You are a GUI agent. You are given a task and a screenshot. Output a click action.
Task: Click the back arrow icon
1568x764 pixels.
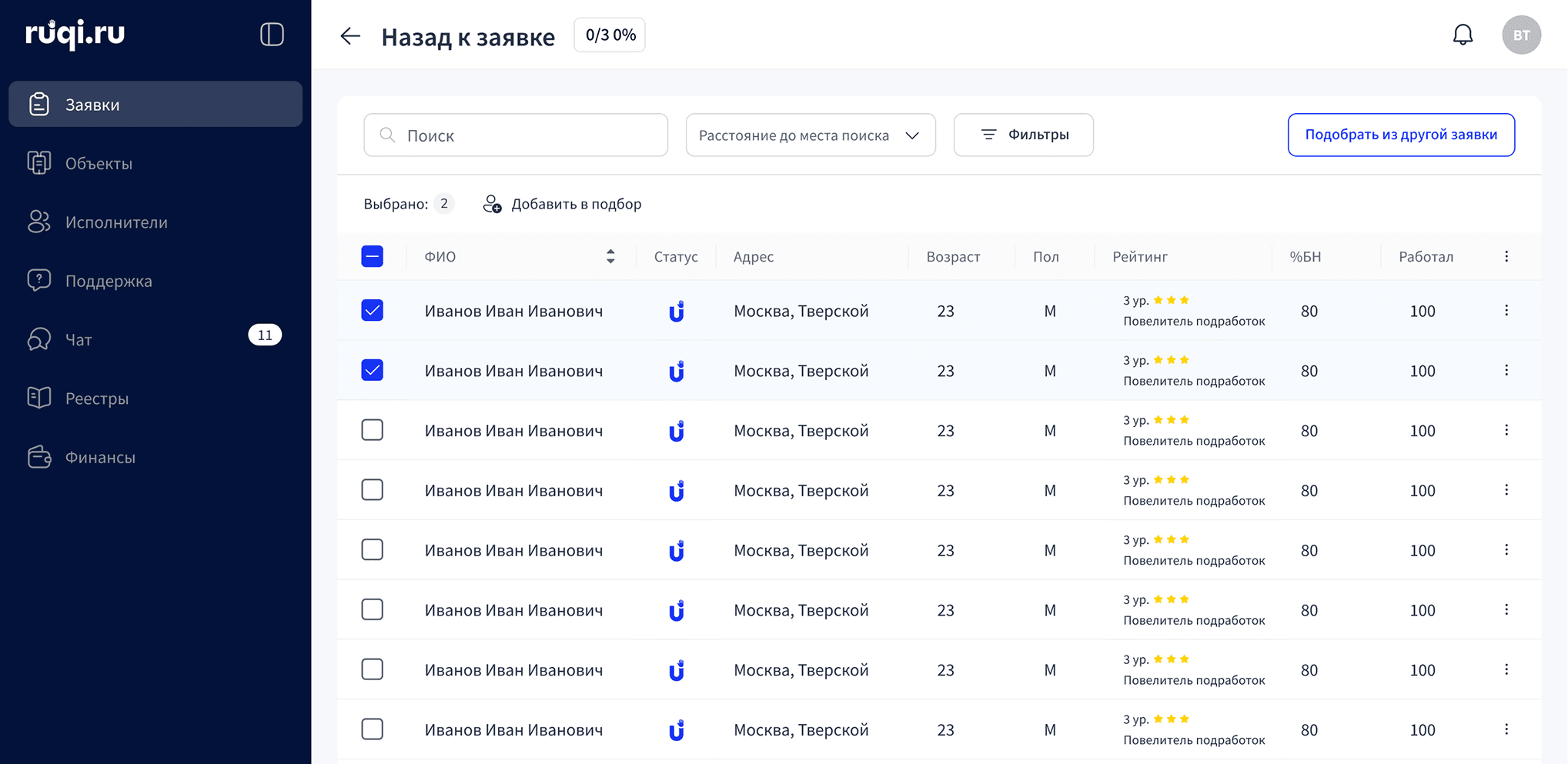[350, 36]
